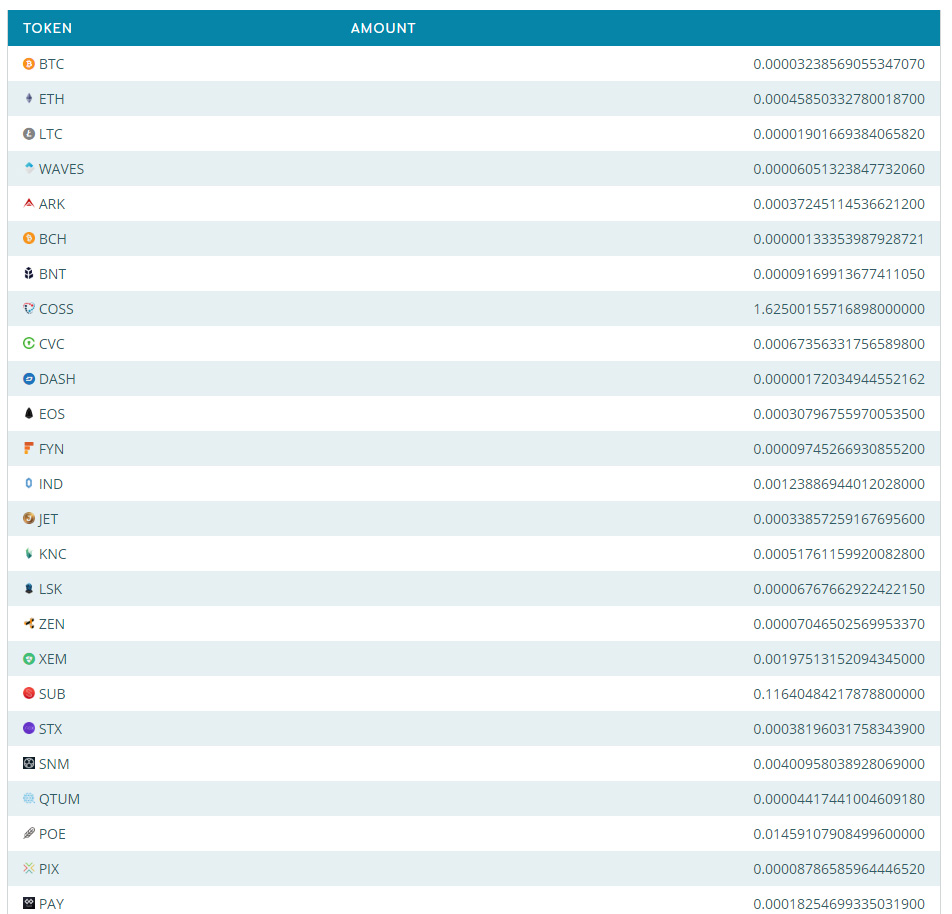Click the SNM token icon

29,763
